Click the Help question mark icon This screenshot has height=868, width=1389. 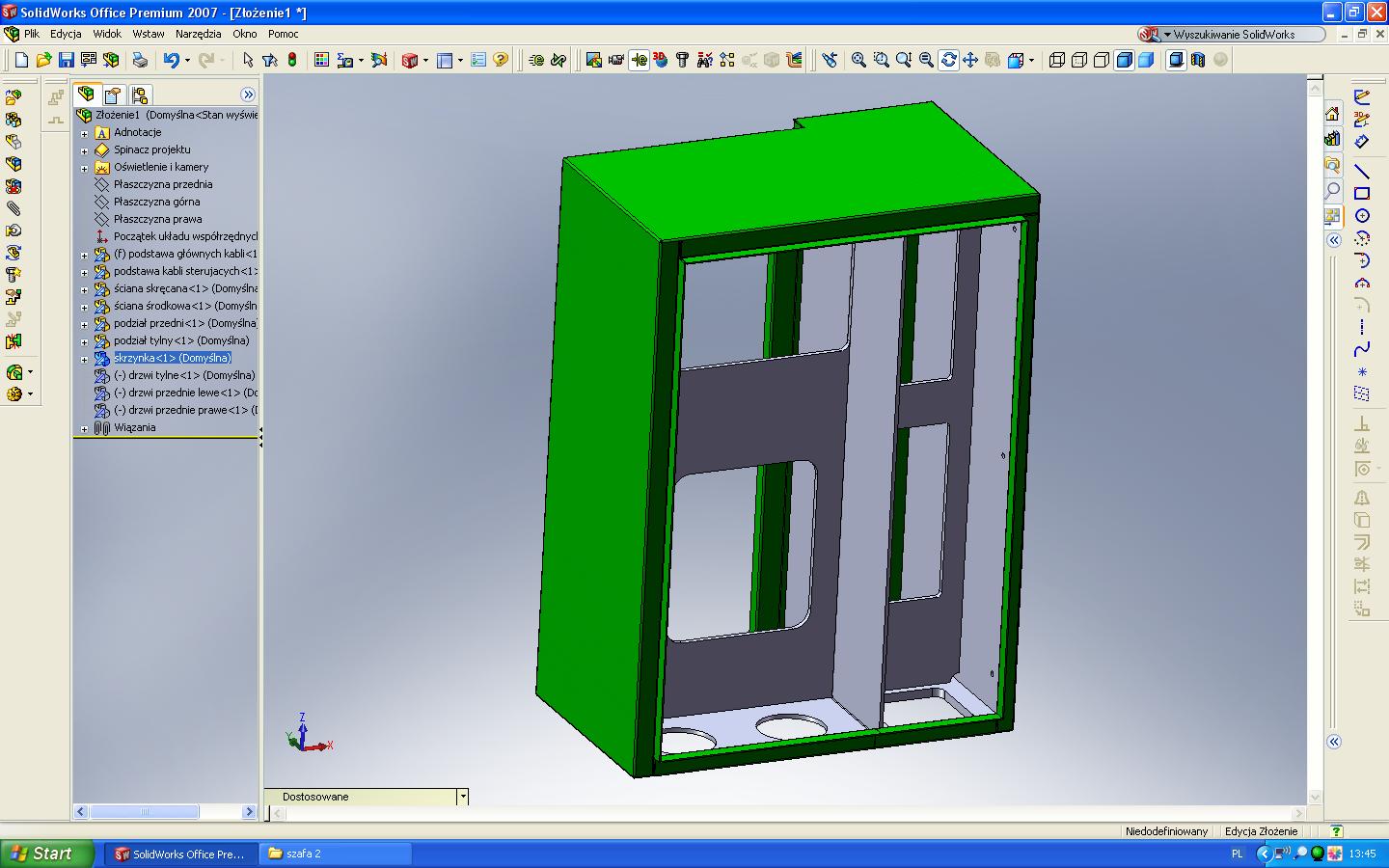pos(500,60)
